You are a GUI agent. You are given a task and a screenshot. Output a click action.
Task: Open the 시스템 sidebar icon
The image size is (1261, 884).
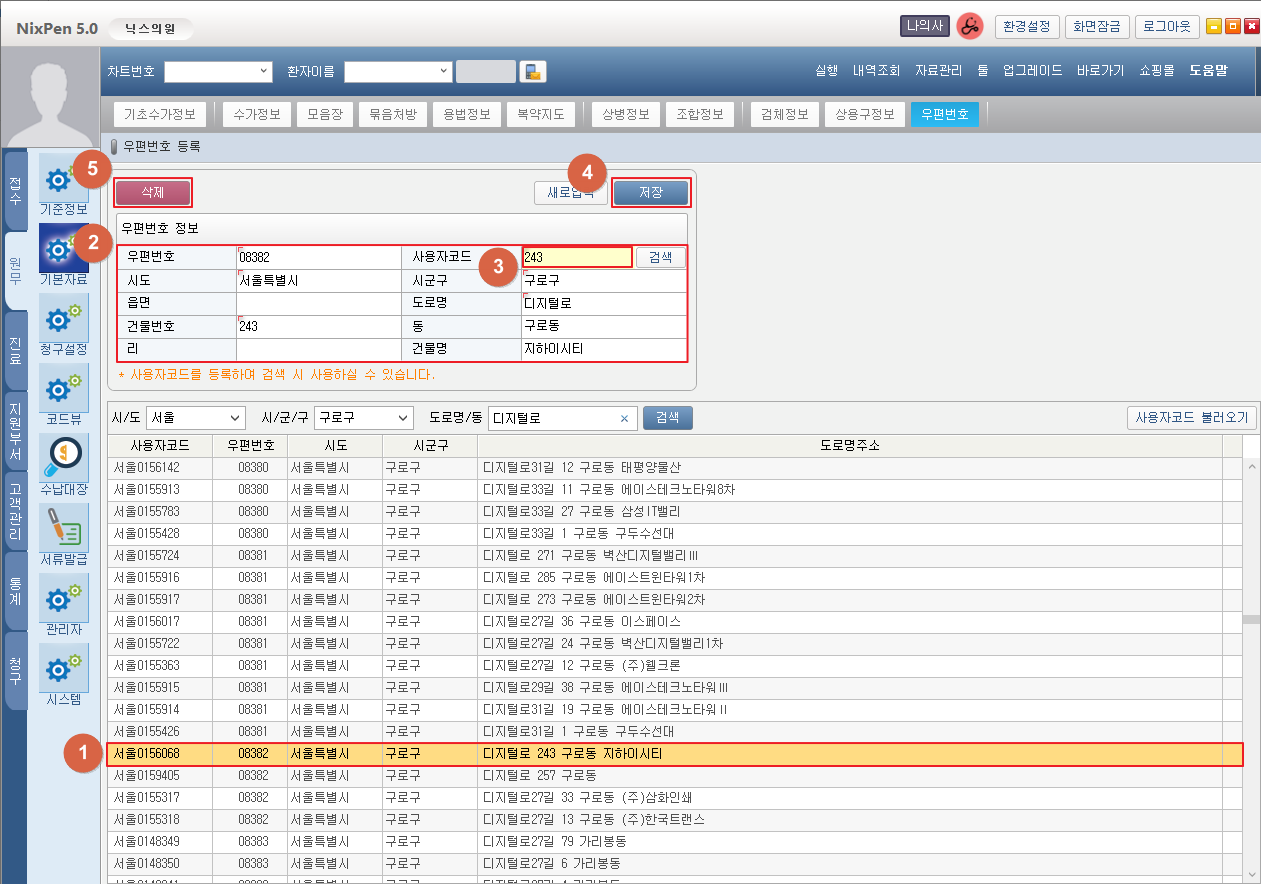point(63,669)
